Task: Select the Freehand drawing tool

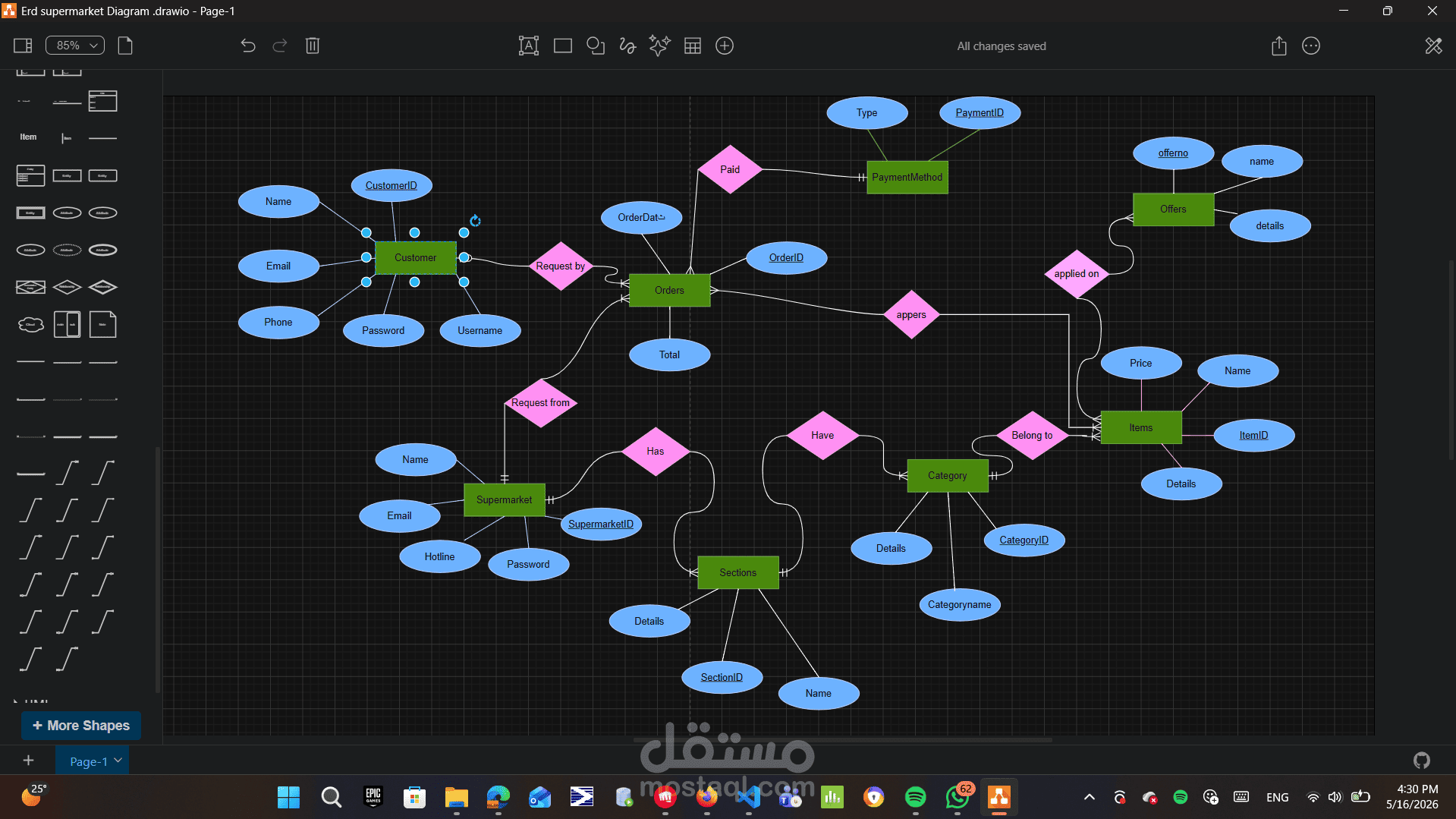Action: [x=627, y=46]
